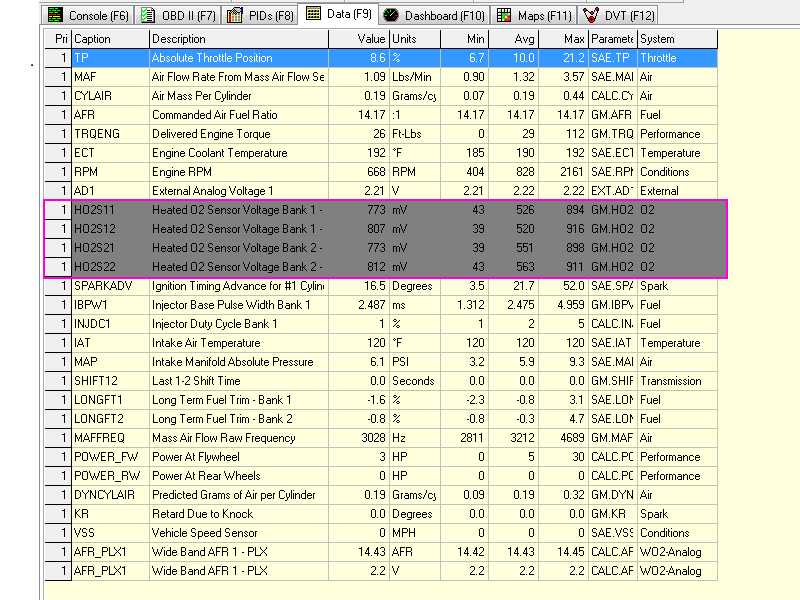
Task: Sort by the Value column header
Action: [x=358, y=39]
